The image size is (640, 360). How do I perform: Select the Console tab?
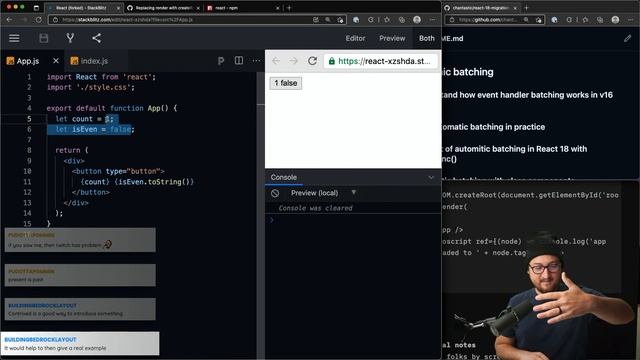click(284, 177)
